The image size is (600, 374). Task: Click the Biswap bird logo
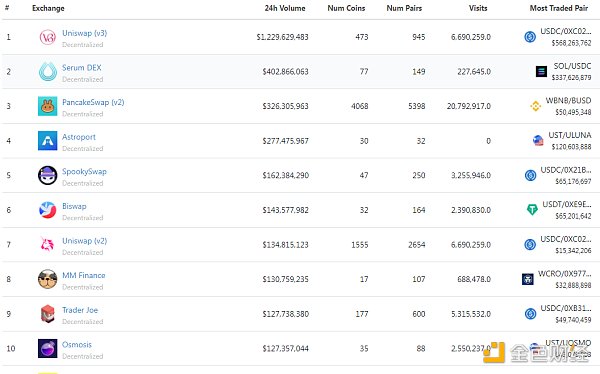click(x=47, y=210)
